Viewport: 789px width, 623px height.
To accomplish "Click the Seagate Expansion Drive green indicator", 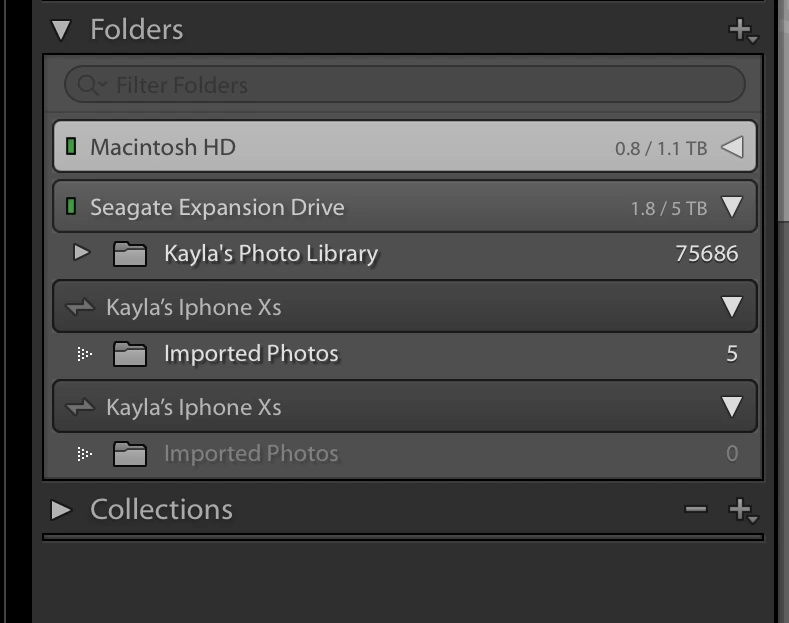I will coord(71,206).
